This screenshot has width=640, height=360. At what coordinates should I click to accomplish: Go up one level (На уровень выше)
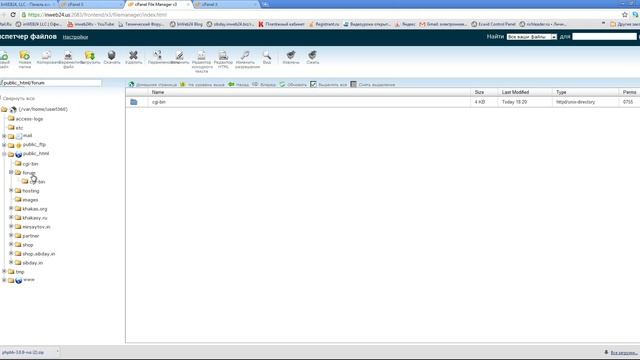[202, 84]
